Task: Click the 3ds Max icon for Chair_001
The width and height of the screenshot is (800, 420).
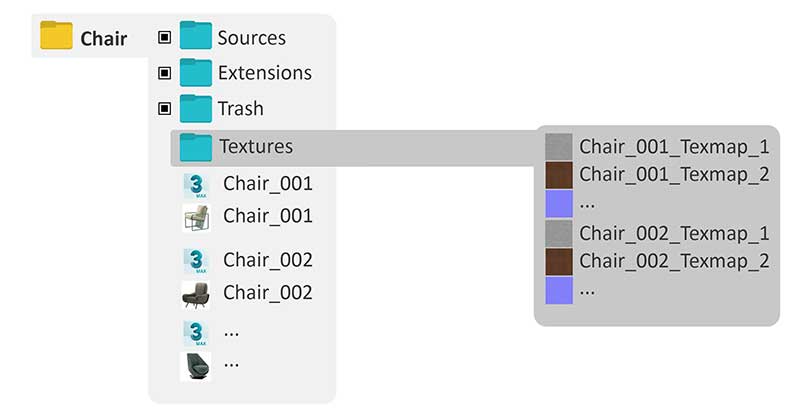Action: (196, 186)
